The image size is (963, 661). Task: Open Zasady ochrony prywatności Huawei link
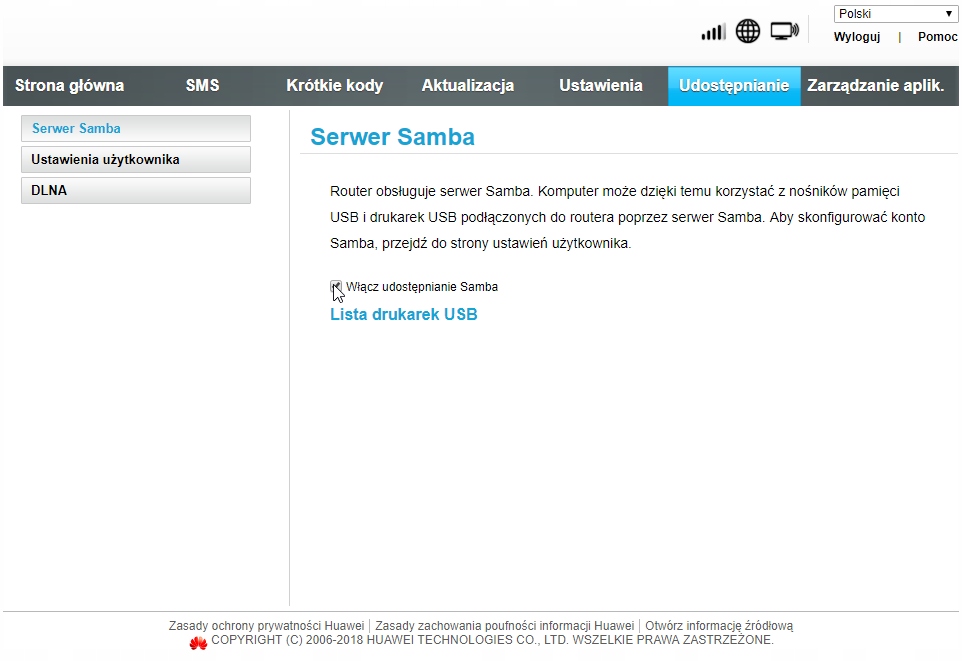click(x=266, y=626)
